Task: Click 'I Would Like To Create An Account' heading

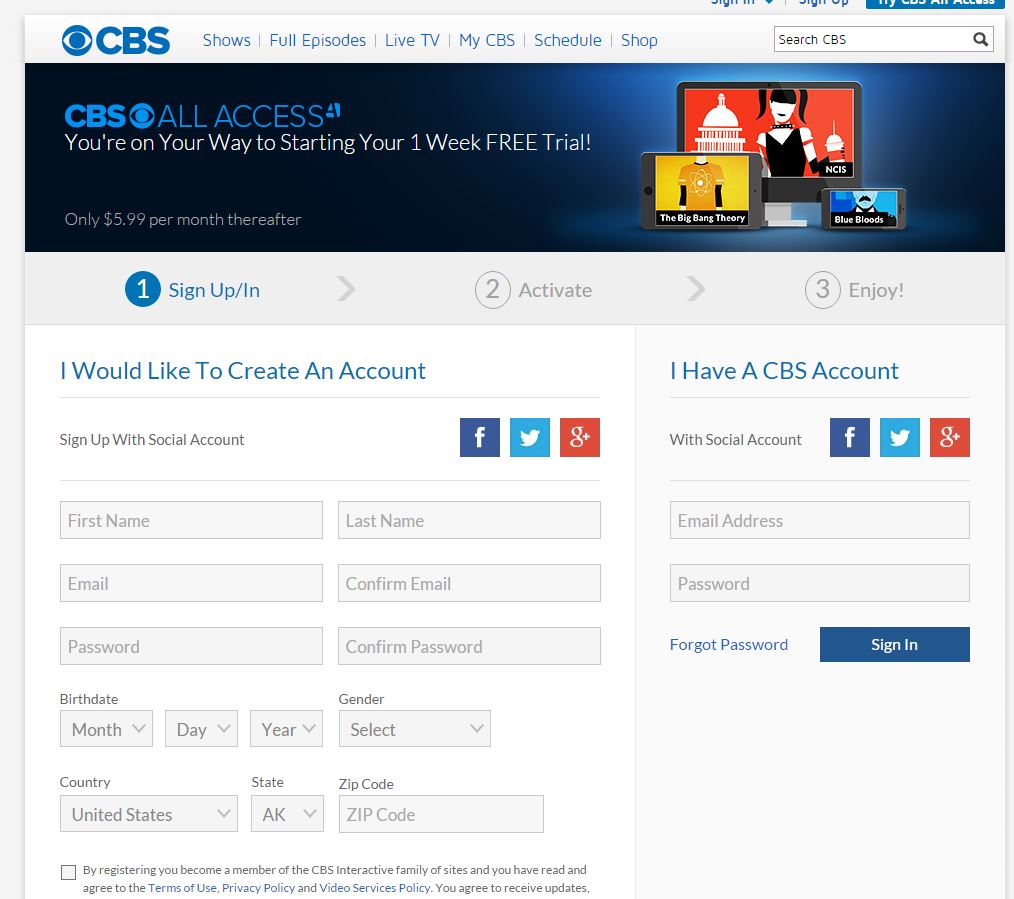Action: click(x=243, y=371)
